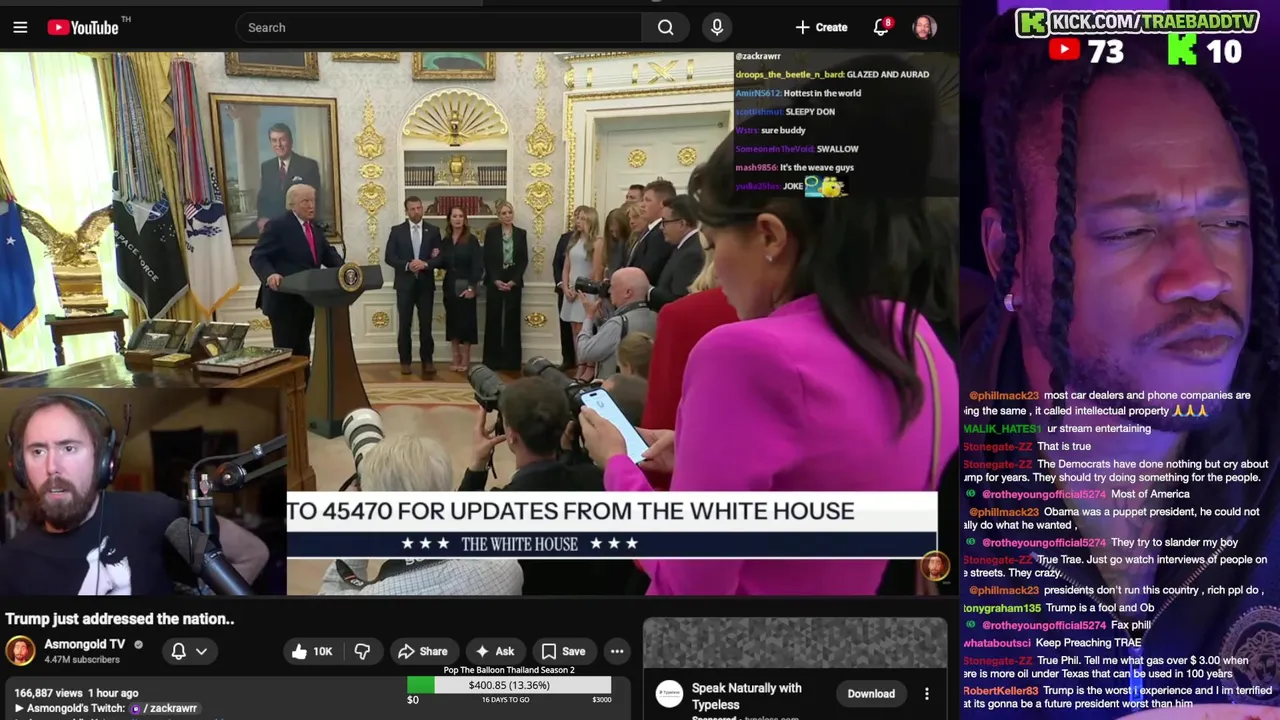The height and width of the screenshot is (720, 1280).
Task: Click the YouTube viewer count icon showing 73
Action: (x=1064, y=50)
